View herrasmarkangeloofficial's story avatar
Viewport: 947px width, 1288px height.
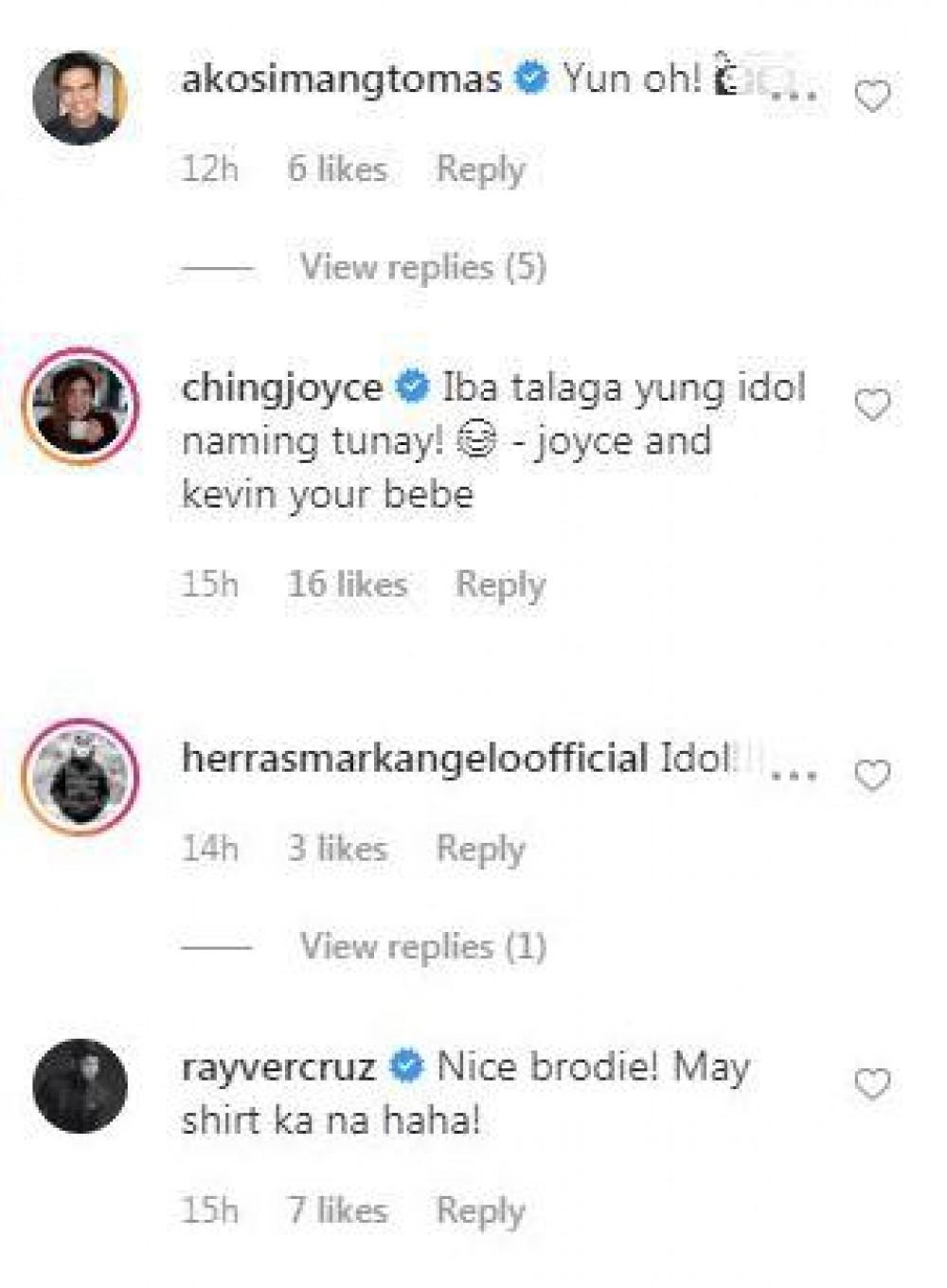(80, 776)
